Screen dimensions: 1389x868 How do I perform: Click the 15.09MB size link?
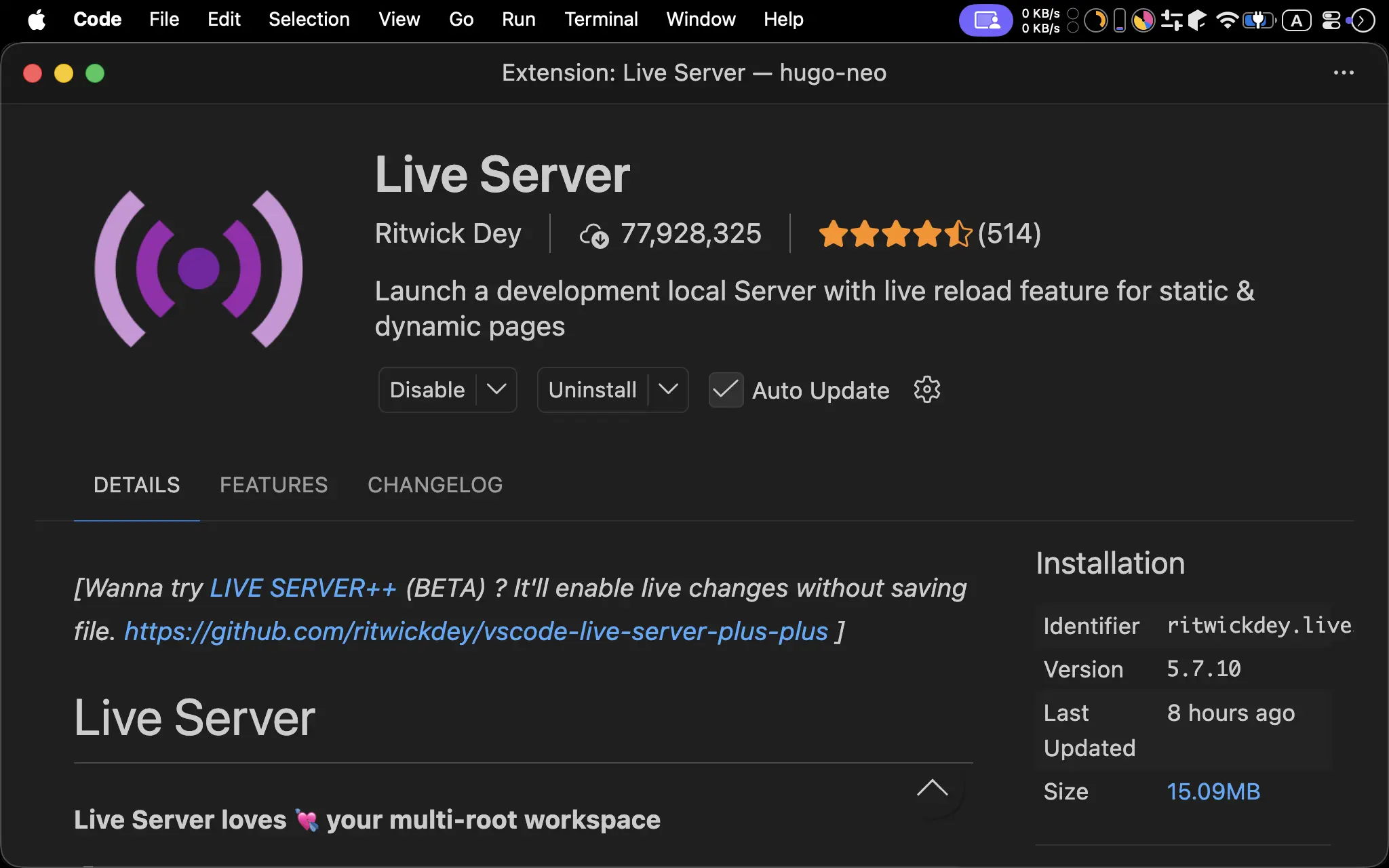[1213, 791]
